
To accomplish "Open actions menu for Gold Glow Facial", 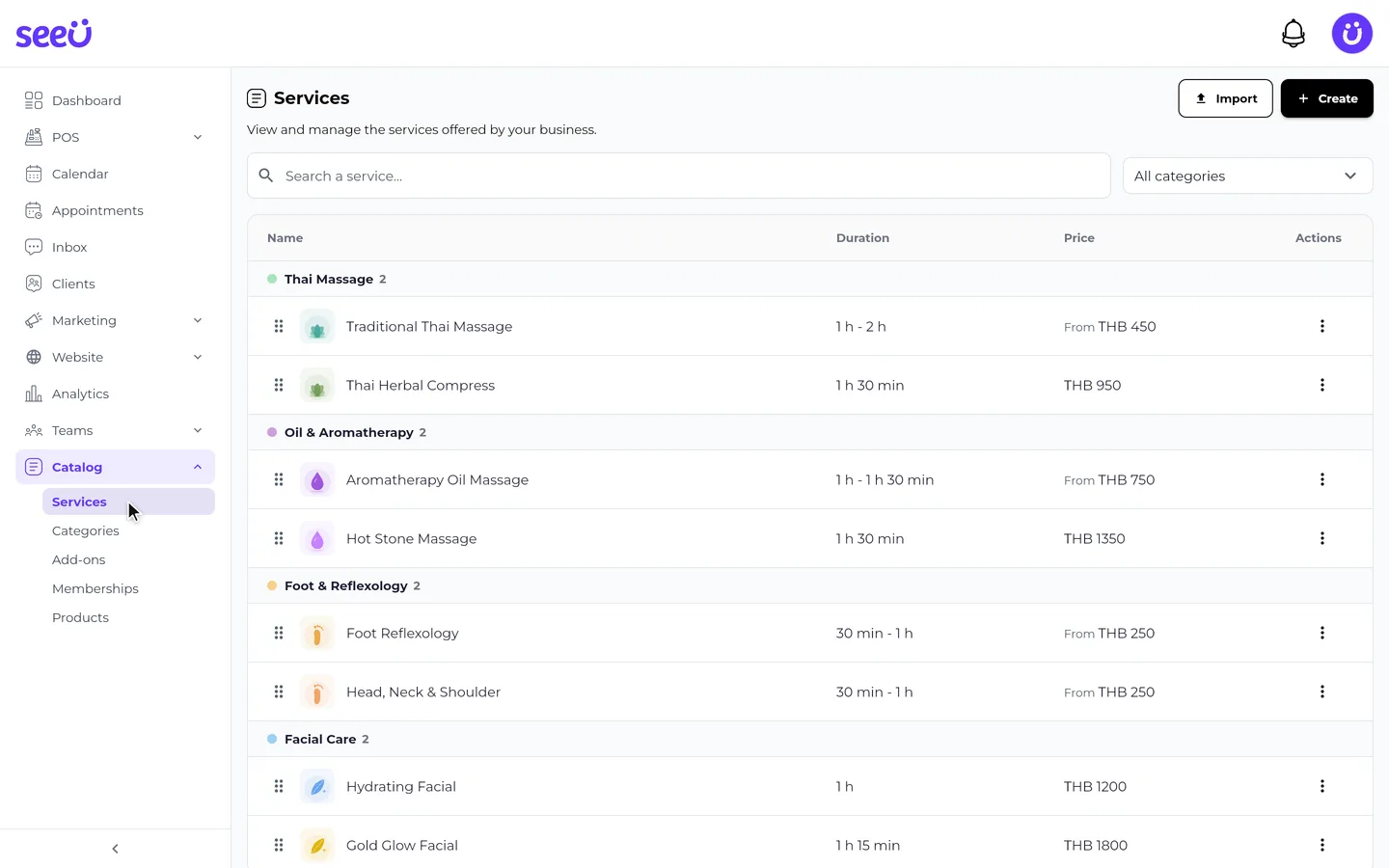I will tap(1321, 845).
